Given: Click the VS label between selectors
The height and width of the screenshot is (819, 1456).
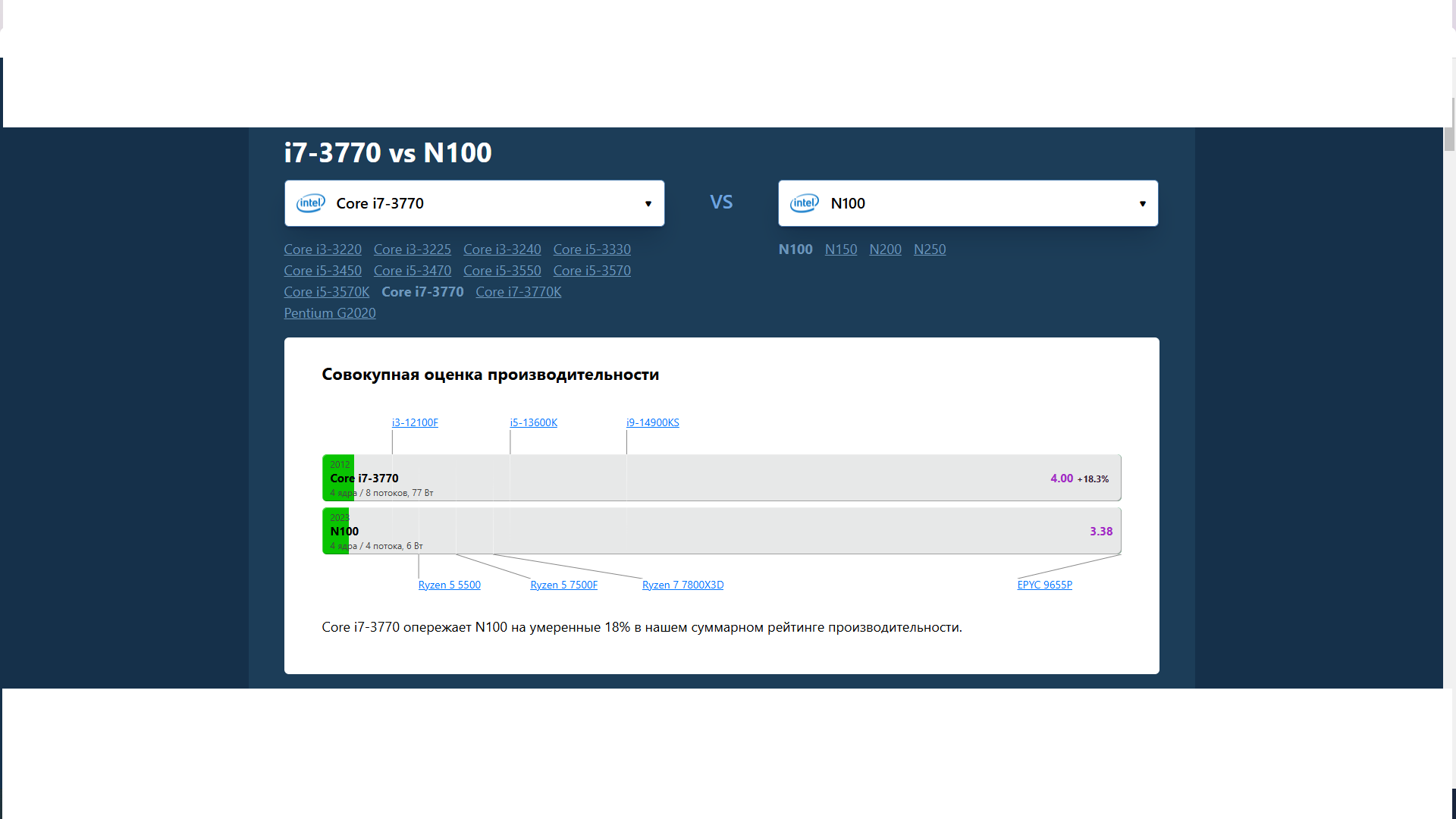Looking at the screenshot, I should (721, 202).
